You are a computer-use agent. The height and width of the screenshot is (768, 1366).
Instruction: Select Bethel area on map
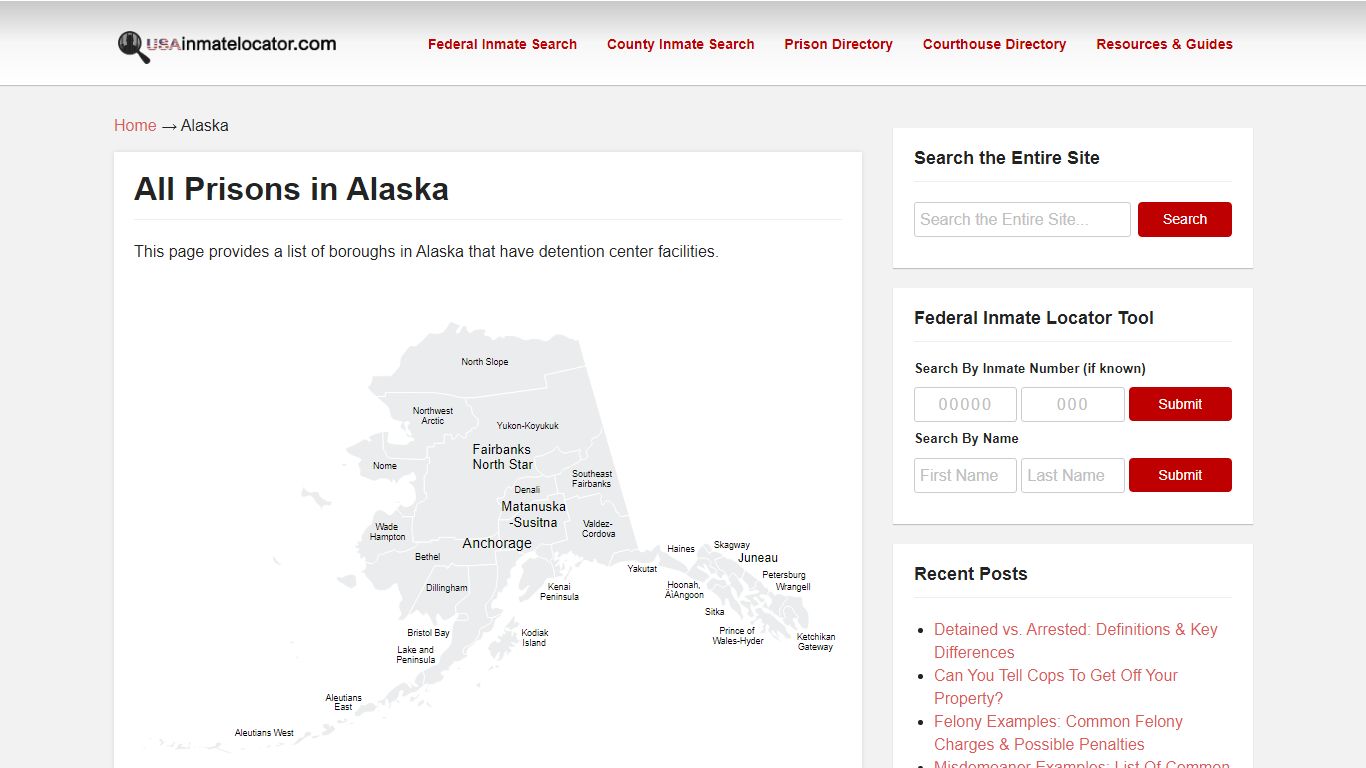[x=428, y=557]
